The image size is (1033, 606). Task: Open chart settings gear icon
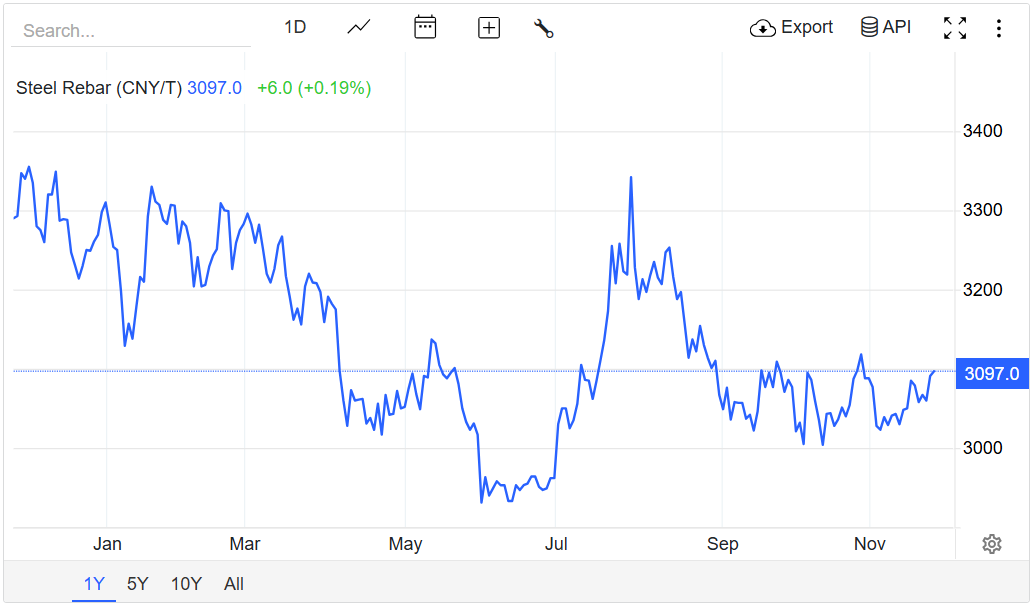pyautogui.click(x=991, y=544)
